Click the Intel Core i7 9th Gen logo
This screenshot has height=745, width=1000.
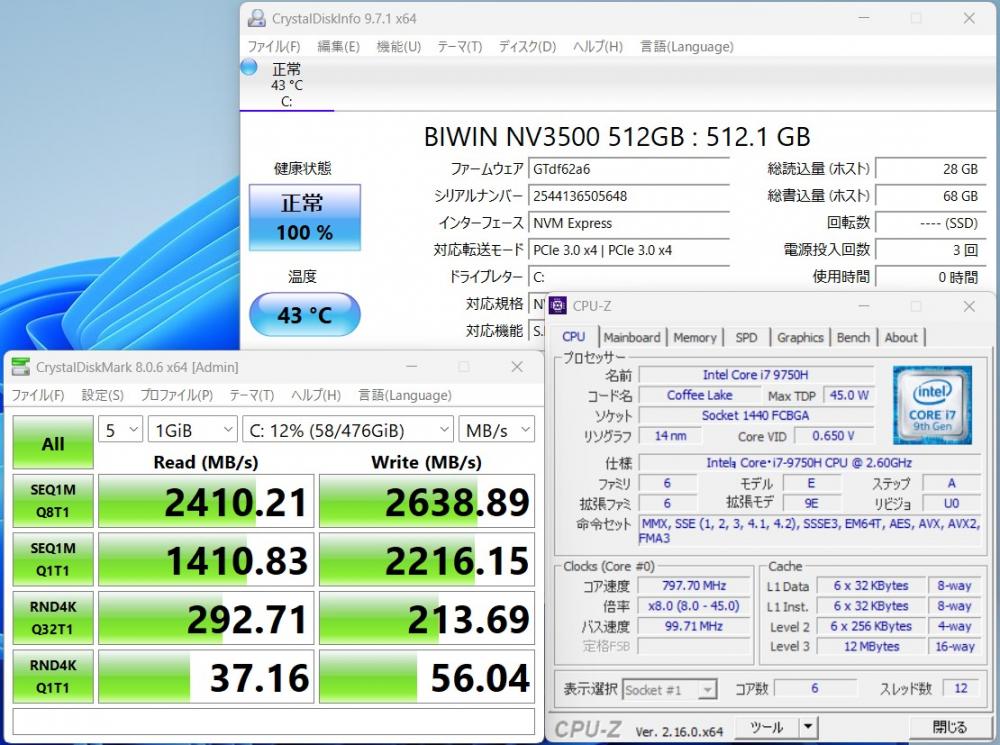coord(932,404)
